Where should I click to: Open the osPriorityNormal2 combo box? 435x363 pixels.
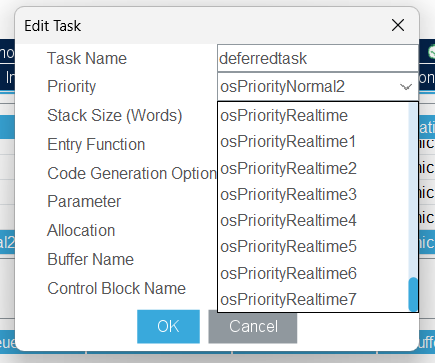click(x=318, y=87)
